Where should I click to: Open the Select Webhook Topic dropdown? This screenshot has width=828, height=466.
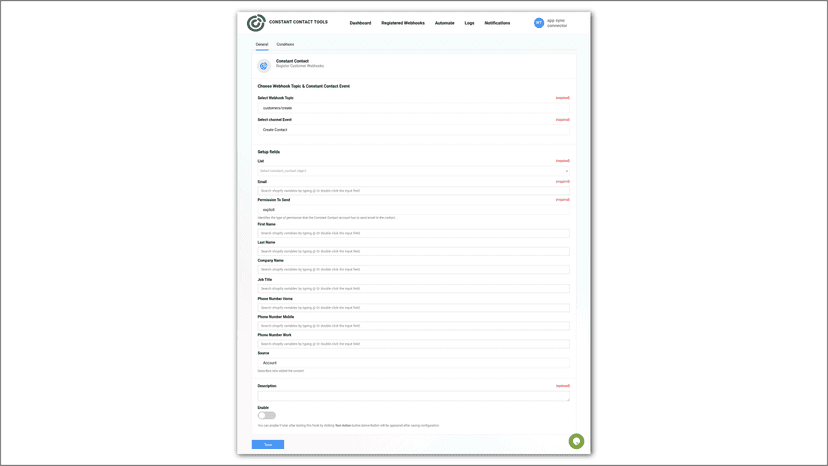pyautogui.click(x=413, y=108)
